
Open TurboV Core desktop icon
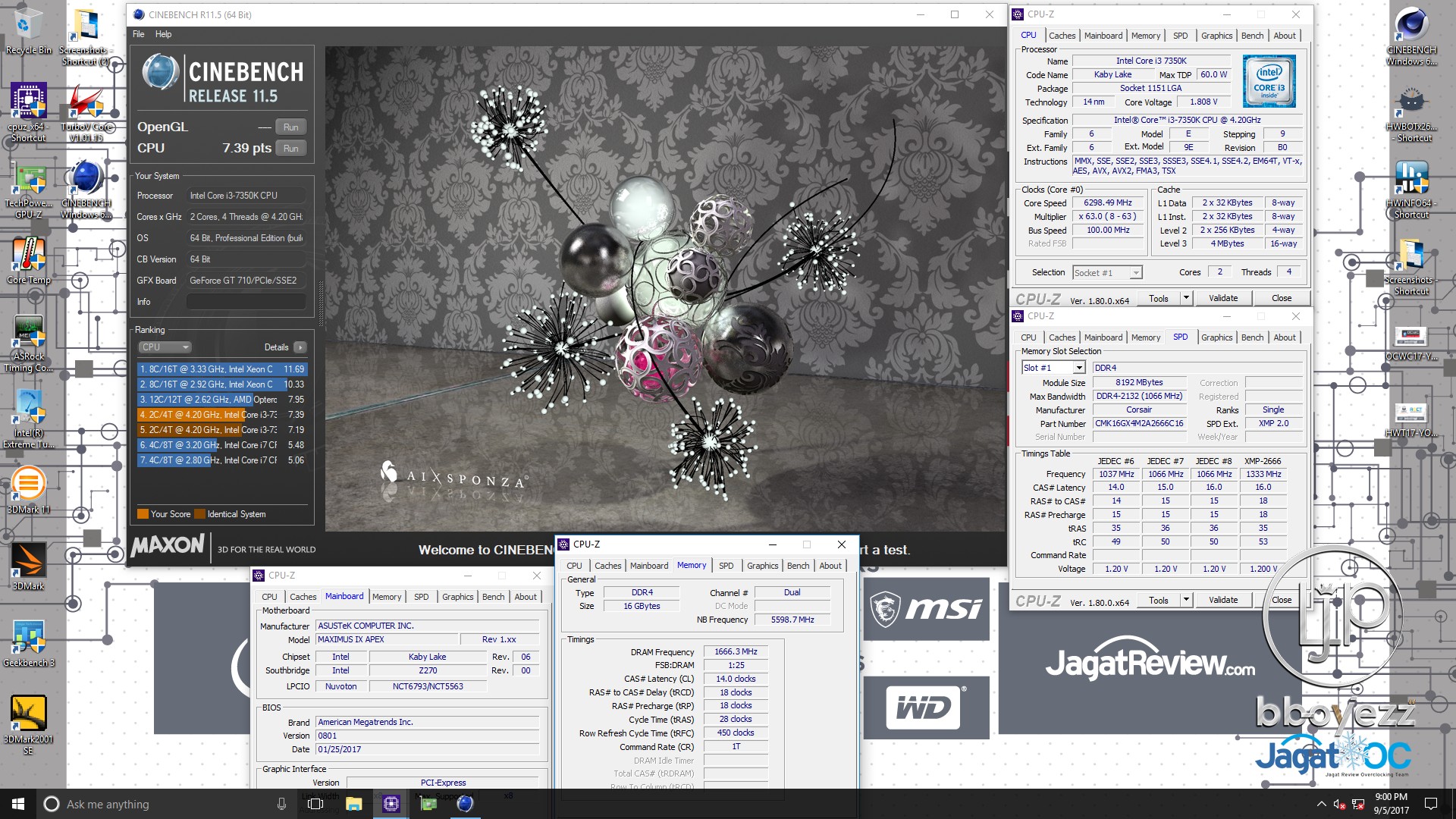pyautogui.click(x=86, y=112)
